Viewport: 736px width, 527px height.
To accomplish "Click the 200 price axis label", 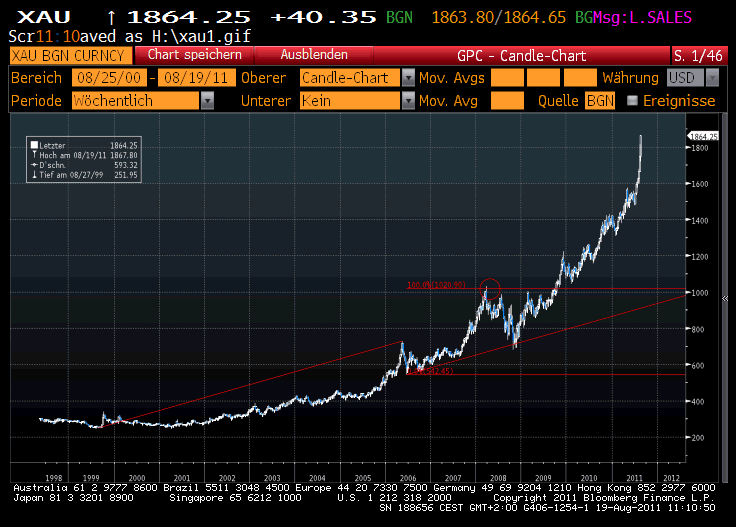I will pyautogui.click(x=698, y=438).
